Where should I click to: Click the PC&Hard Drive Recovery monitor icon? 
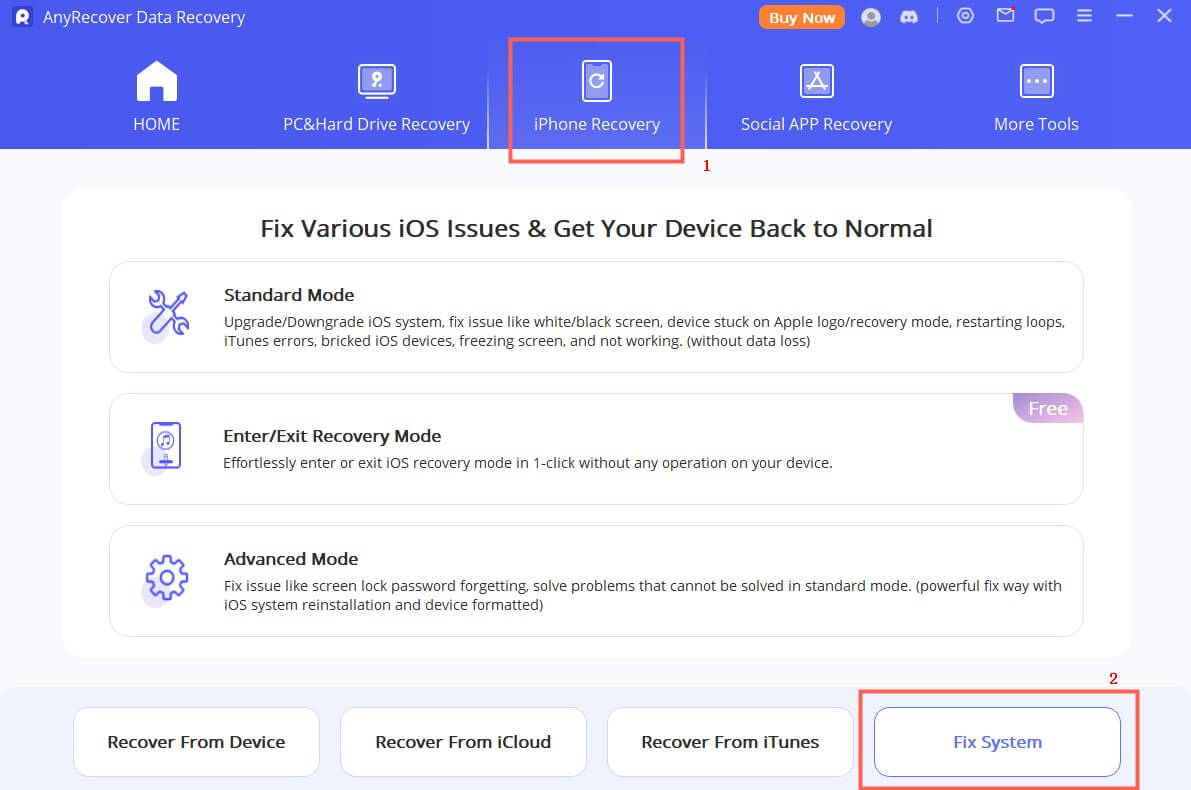point(377,81)
